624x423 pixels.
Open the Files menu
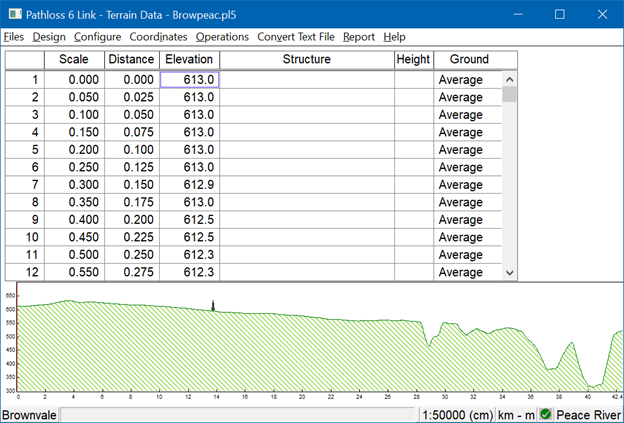pos(14,37)
